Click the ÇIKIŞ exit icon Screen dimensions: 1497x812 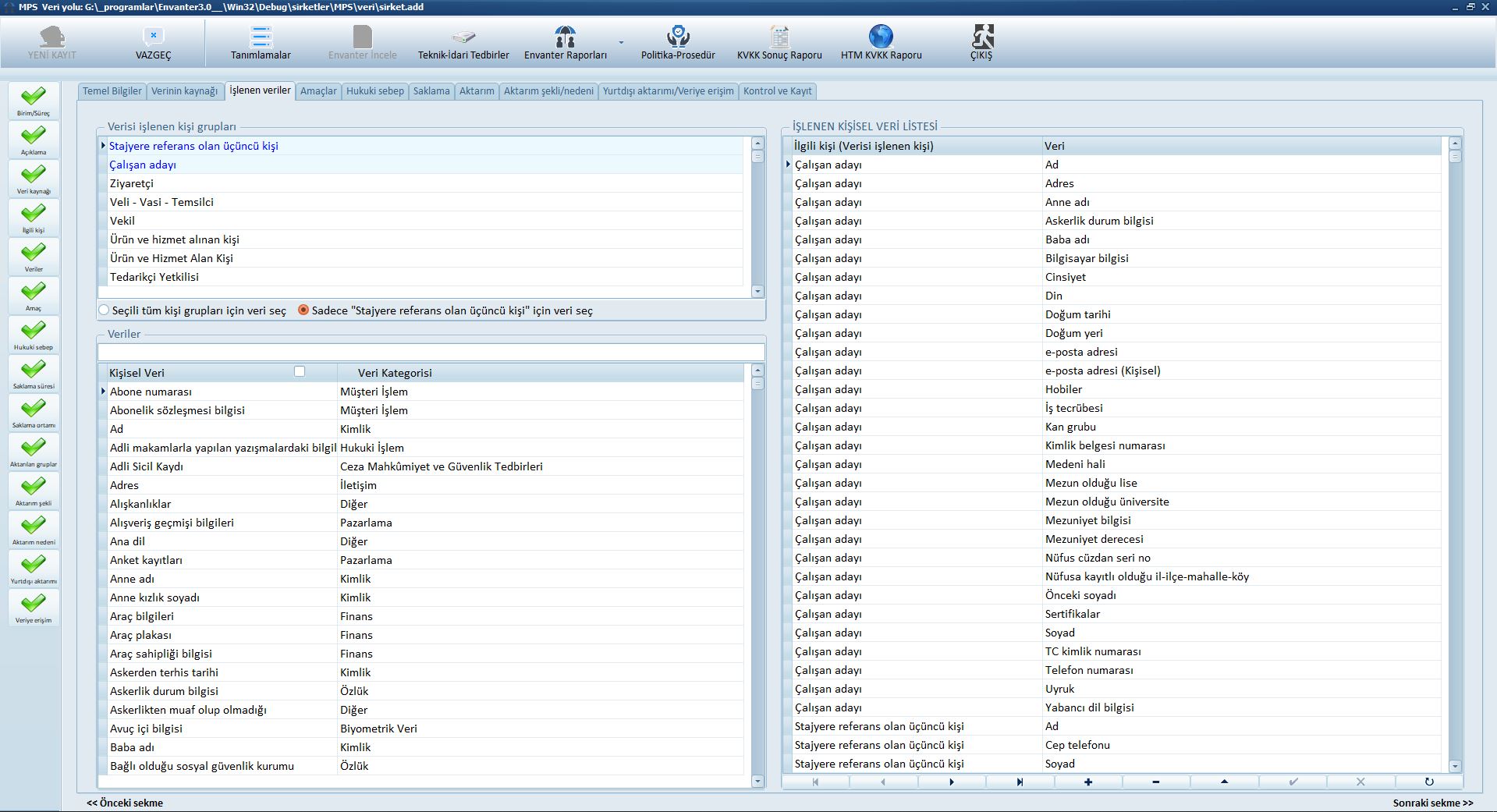pyautogui.click(x=981, y=36)
